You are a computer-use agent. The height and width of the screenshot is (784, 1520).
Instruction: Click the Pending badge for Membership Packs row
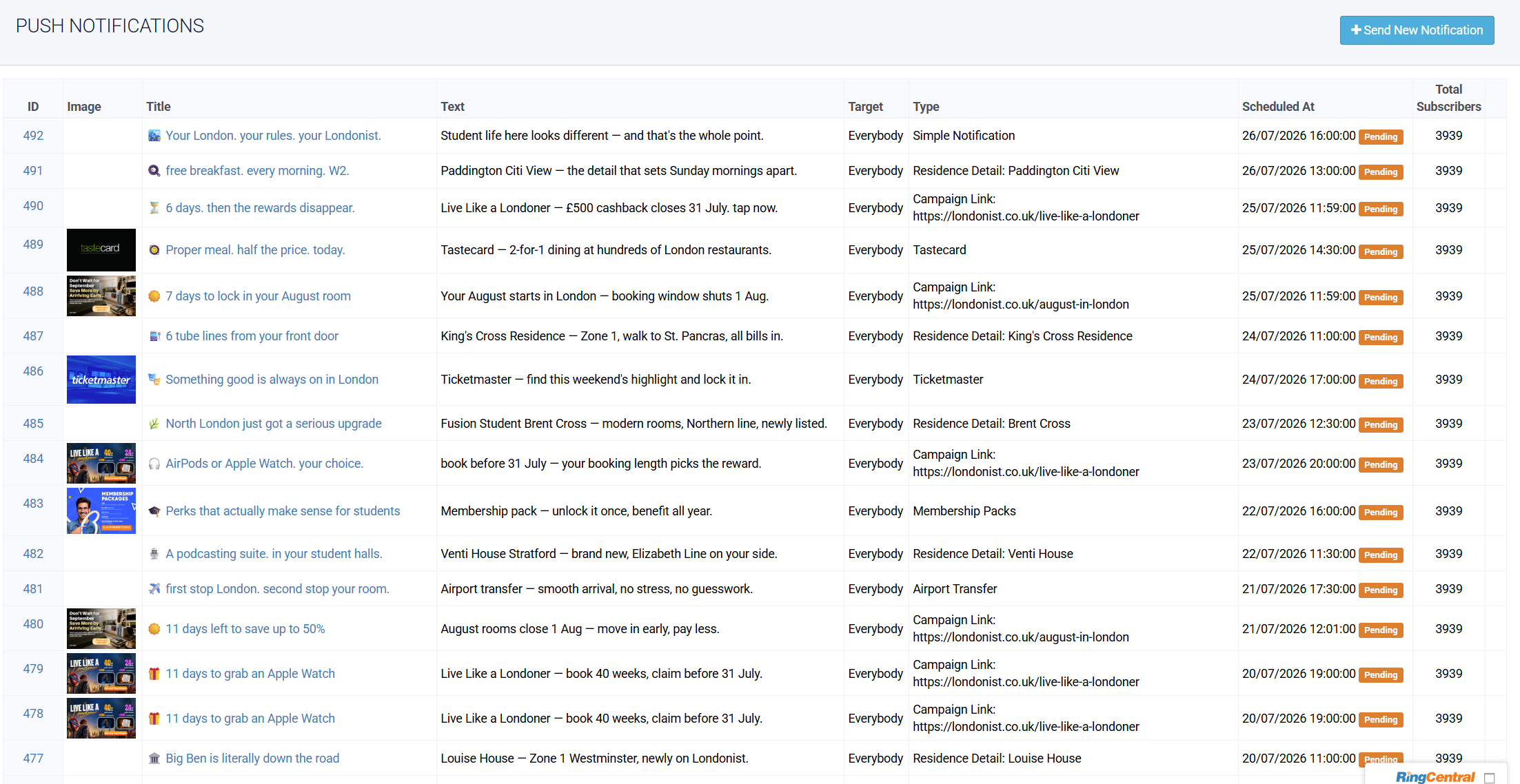click(x=1381, y=513)
